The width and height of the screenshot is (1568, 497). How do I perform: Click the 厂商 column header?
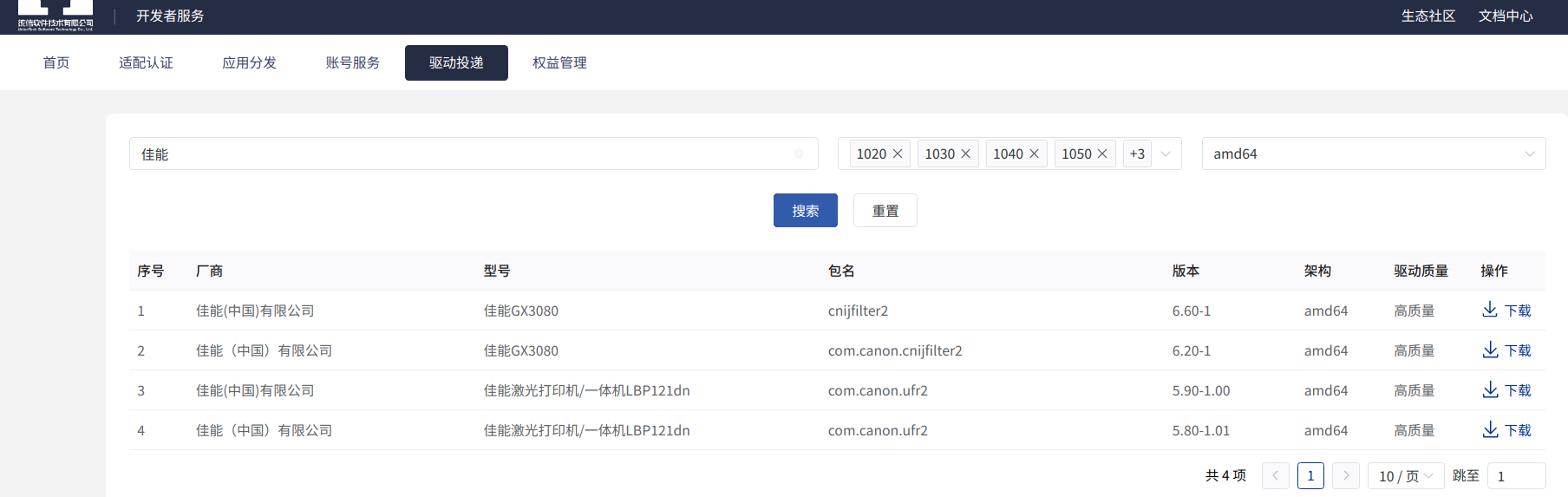click(x=209, y=271)
